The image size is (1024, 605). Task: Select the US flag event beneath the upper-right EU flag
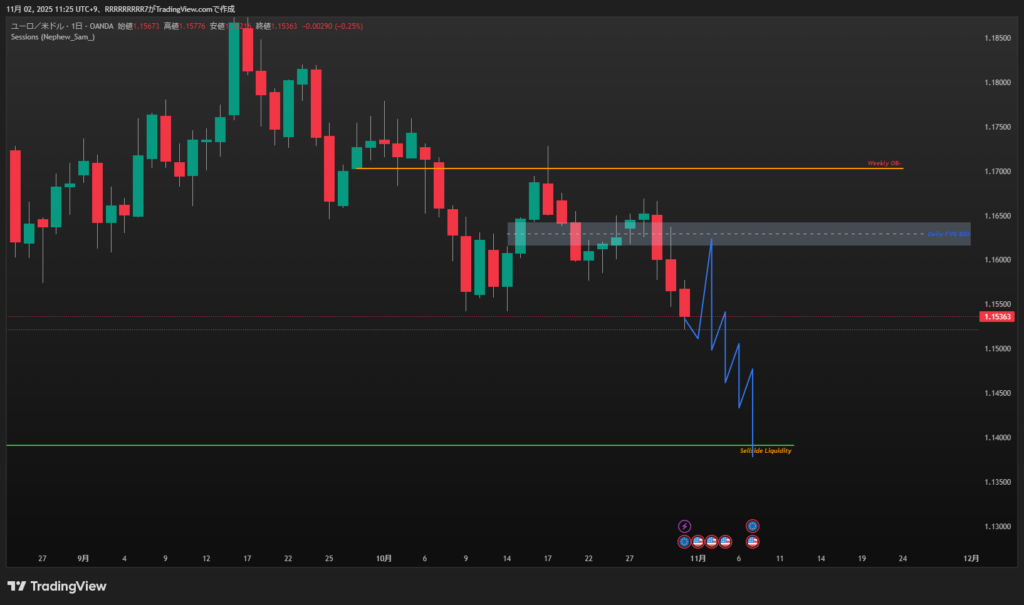coord(752,541)
